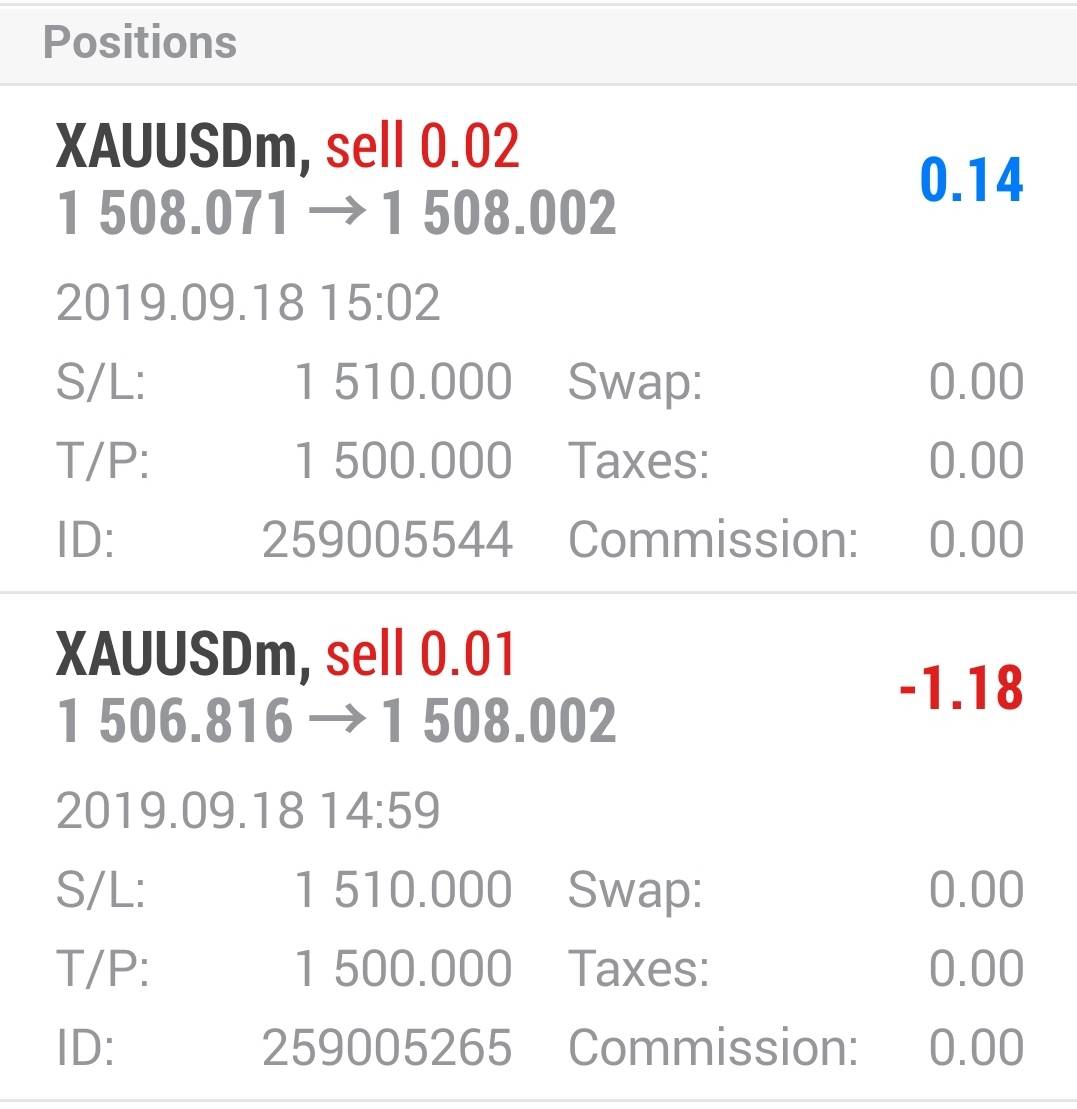
Task: Click S/L value of the sell 0.01 position
Action: pos(403,890)
